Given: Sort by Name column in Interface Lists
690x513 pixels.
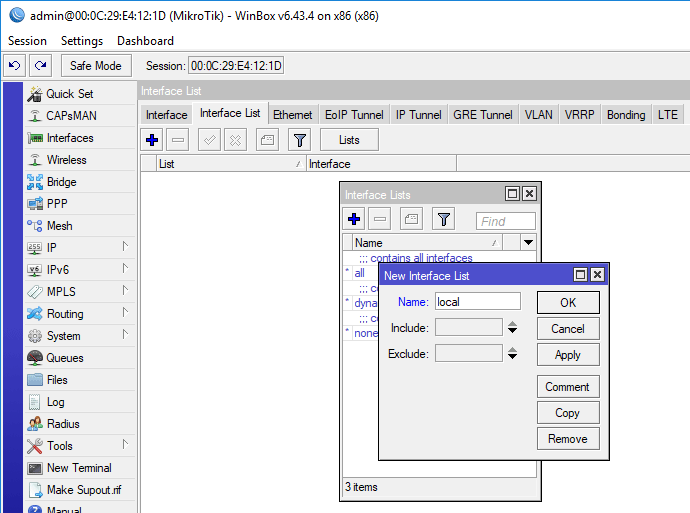Looking at the screenshot, I should pos(427,242).
